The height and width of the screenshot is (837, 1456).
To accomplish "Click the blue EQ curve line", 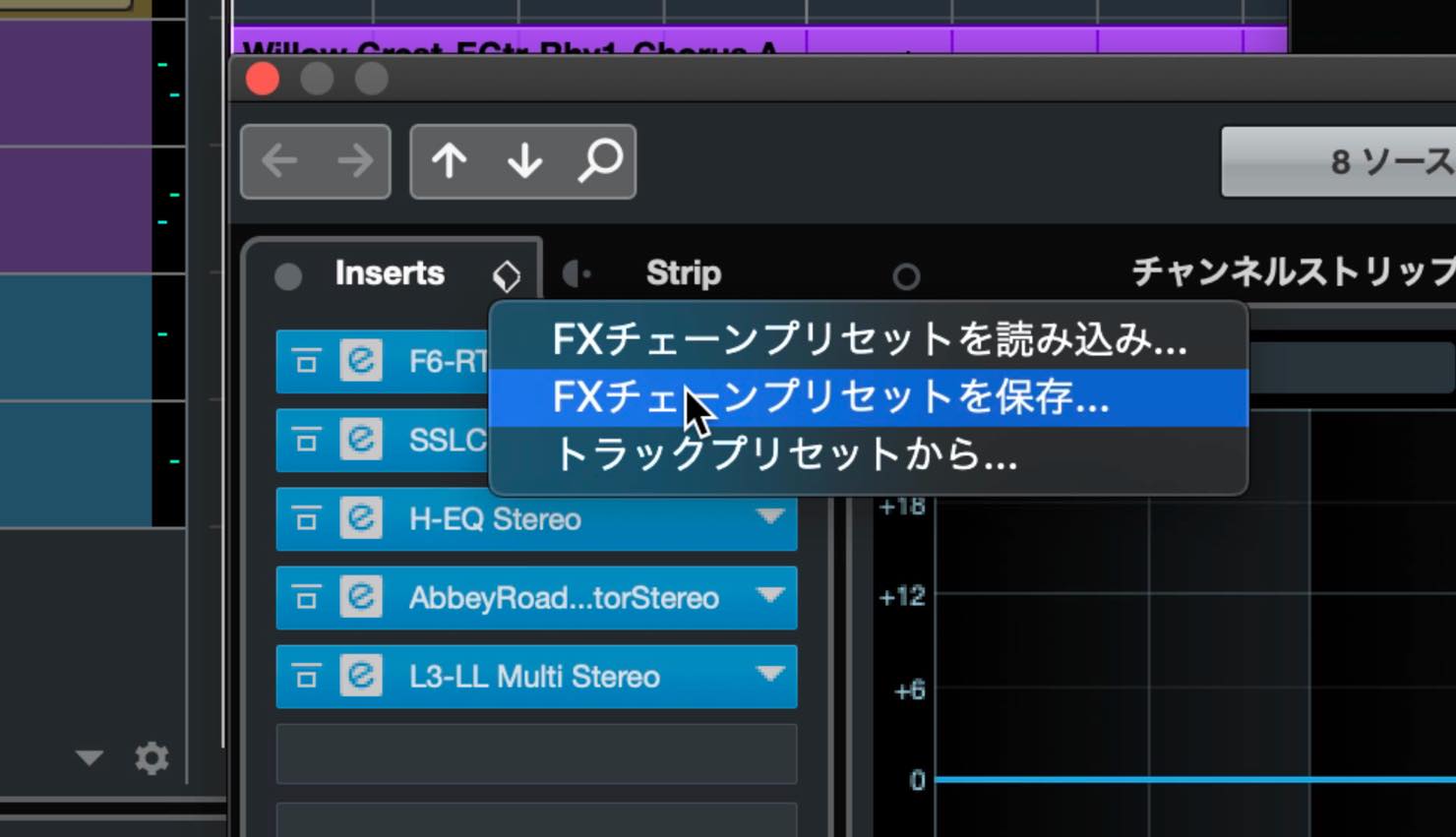I will [1194, 780].
